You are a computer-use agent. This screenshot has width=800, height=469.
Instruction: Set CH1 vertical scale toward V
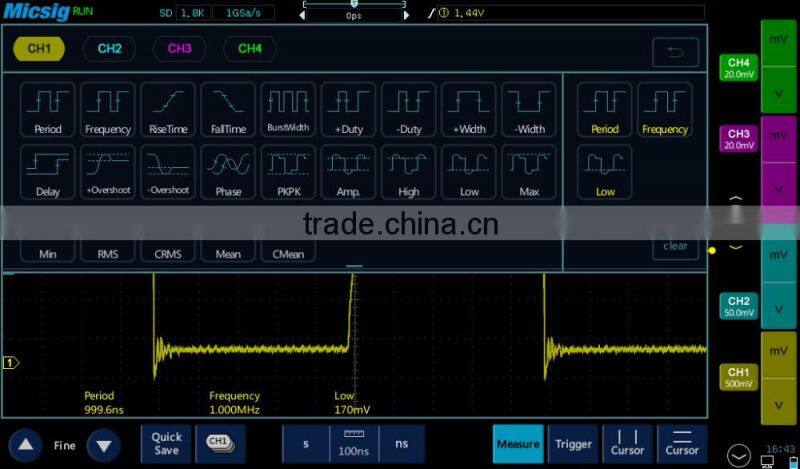(779, 402)
